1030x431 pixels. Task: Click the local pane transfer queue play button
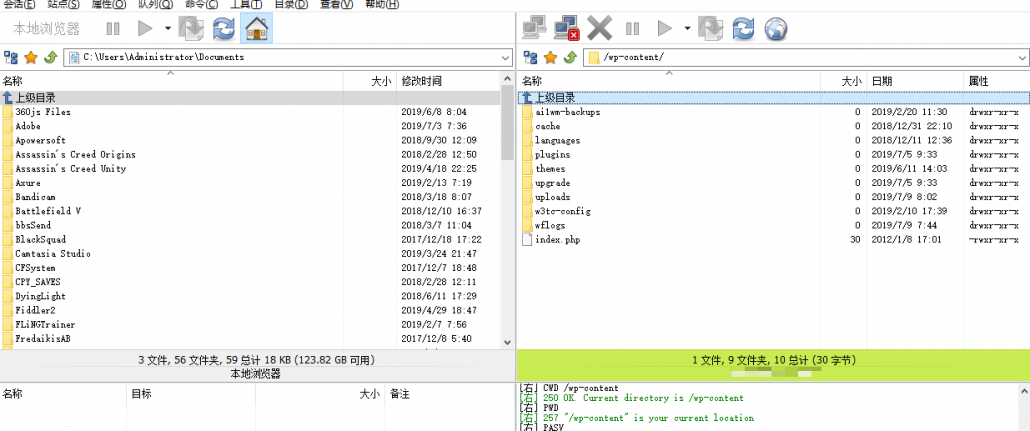[x=145, y=29]
